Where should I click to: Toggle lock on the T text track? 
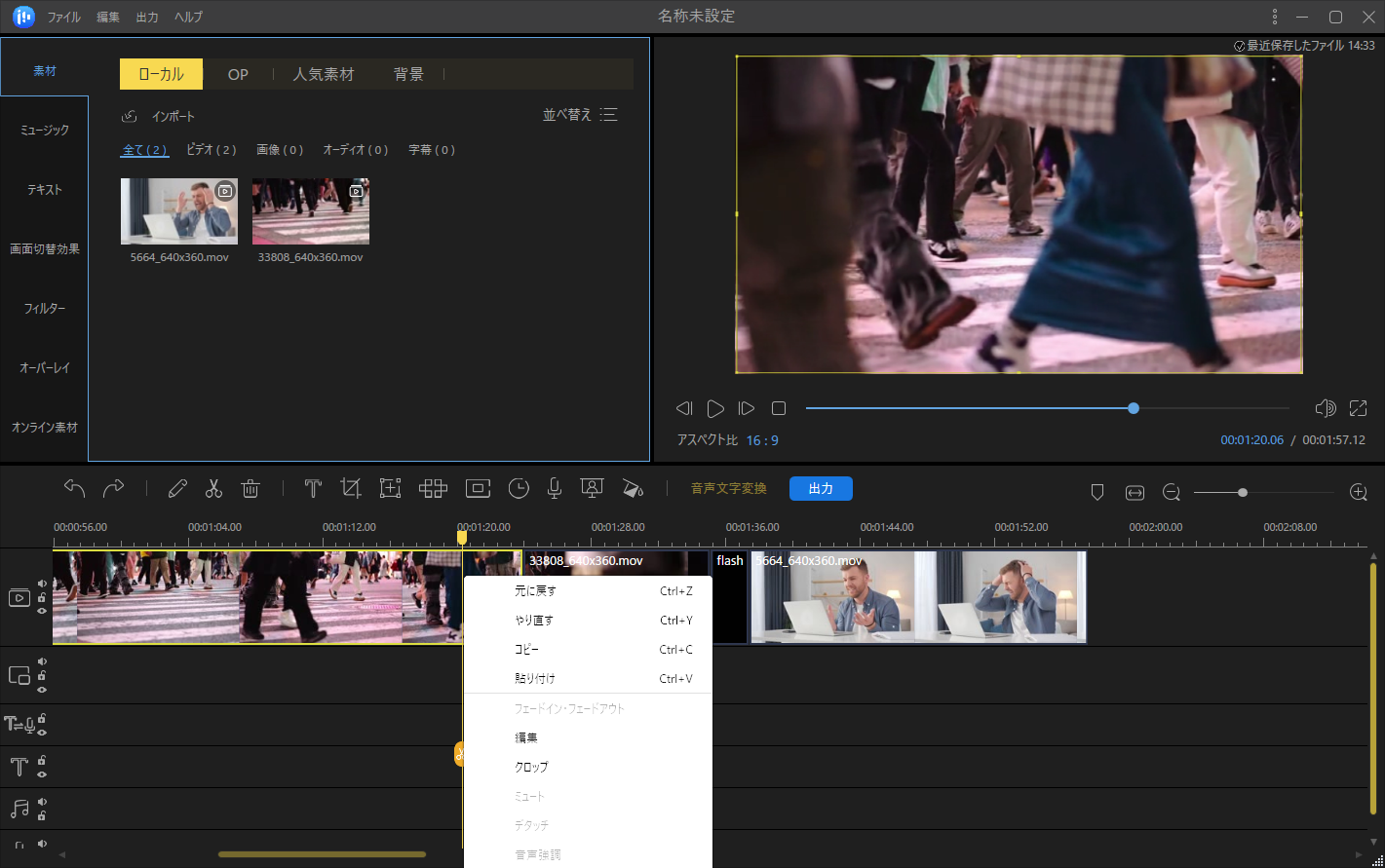(x=42, y=760)
